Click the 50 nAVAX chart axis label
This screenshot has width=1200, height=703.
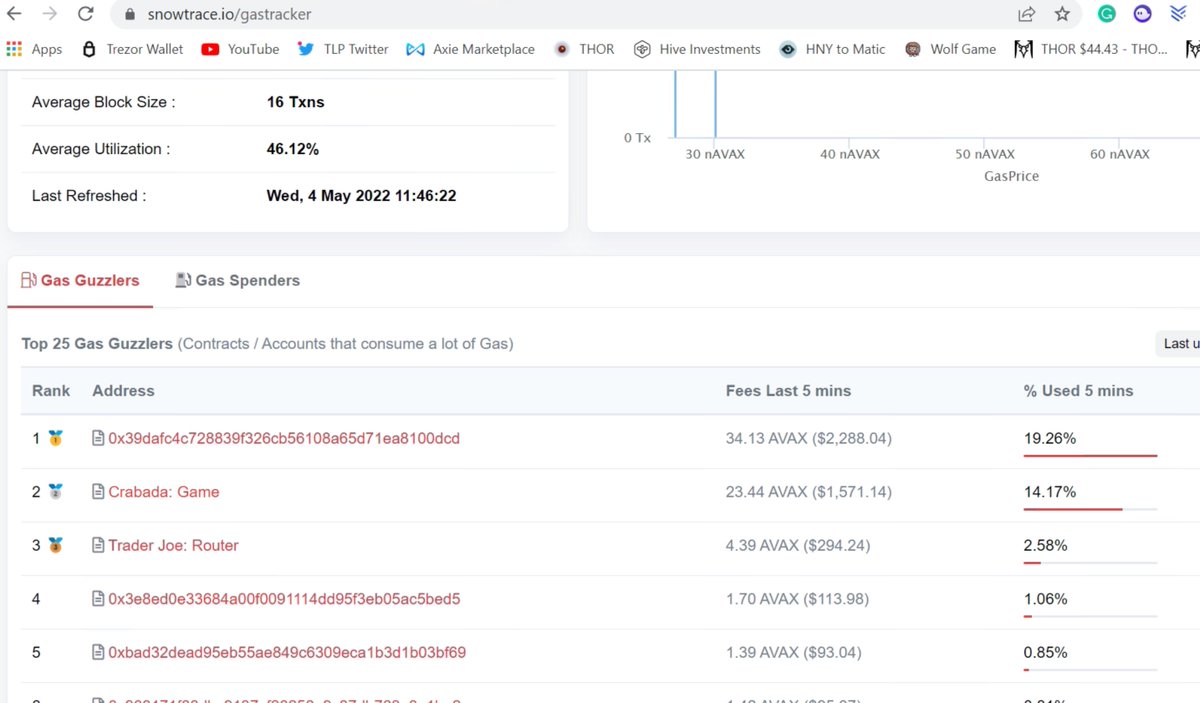point(985,154)
